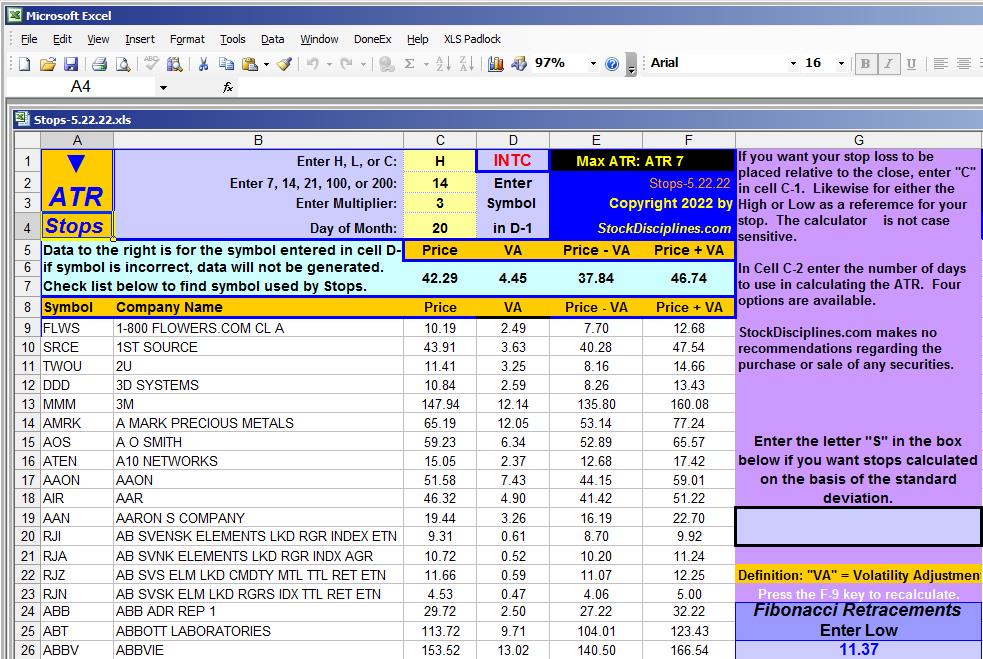Open the Redo history dropdown arrow
This screenshot has width=983, height=659.
[362, 64]
